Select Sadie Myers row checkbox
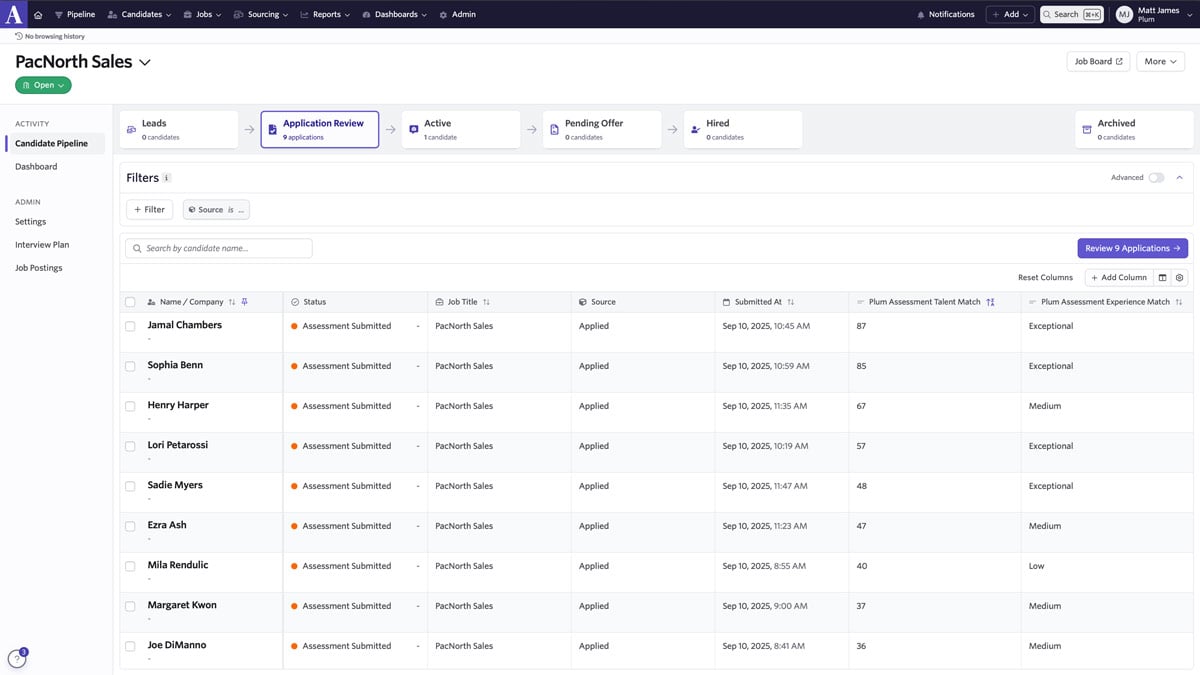The image size is (1200, 675). 130,486
